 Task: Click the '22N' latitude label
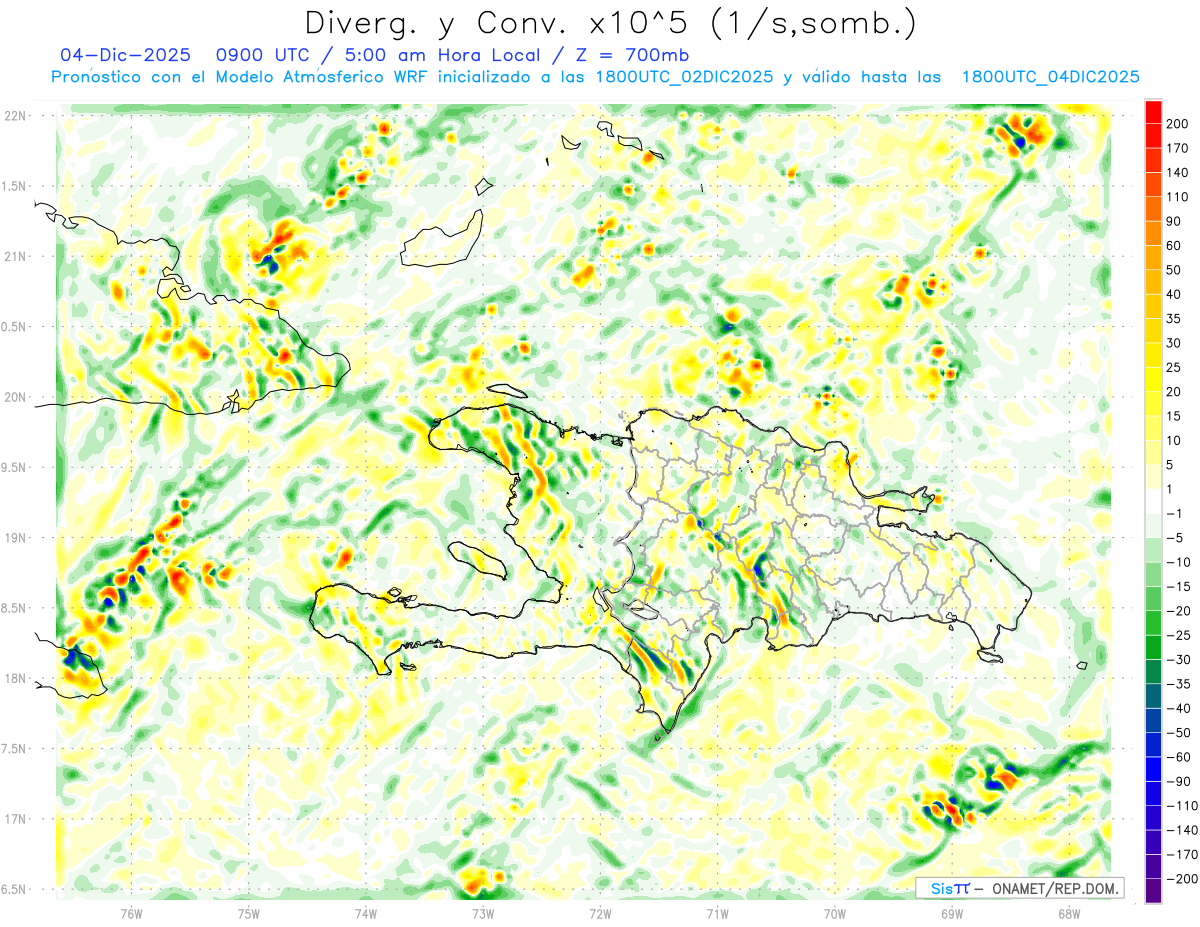(15, 116)
